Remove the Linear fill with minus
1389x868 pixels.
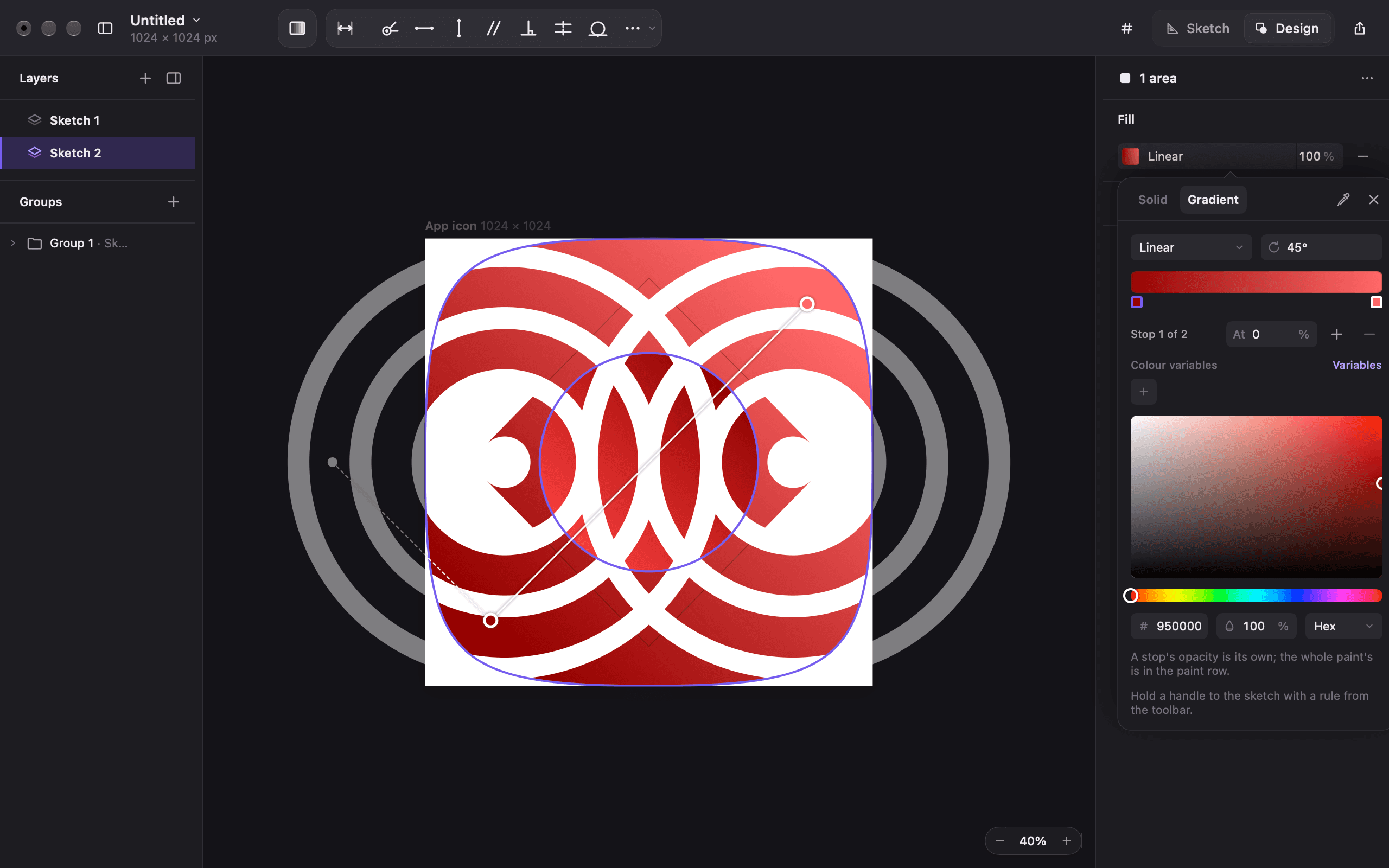coord(1362,156)
